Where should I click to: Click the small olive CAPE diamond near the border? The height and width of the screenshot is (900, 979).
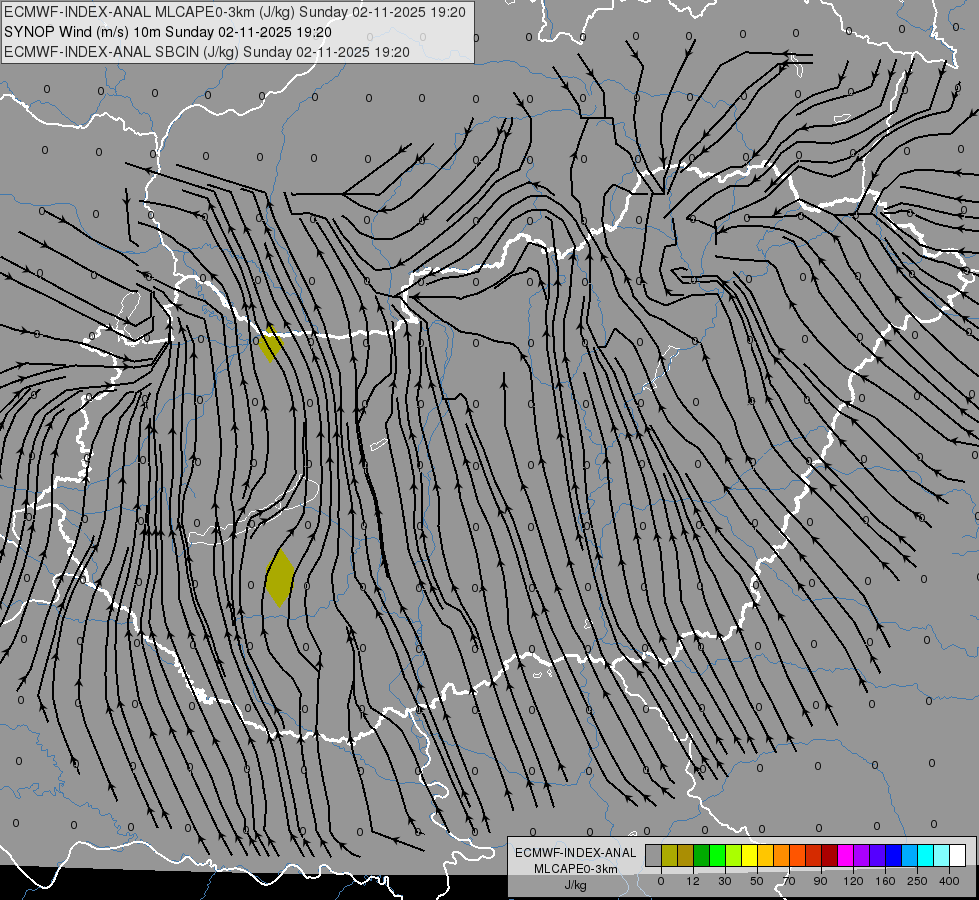[270, 344]
